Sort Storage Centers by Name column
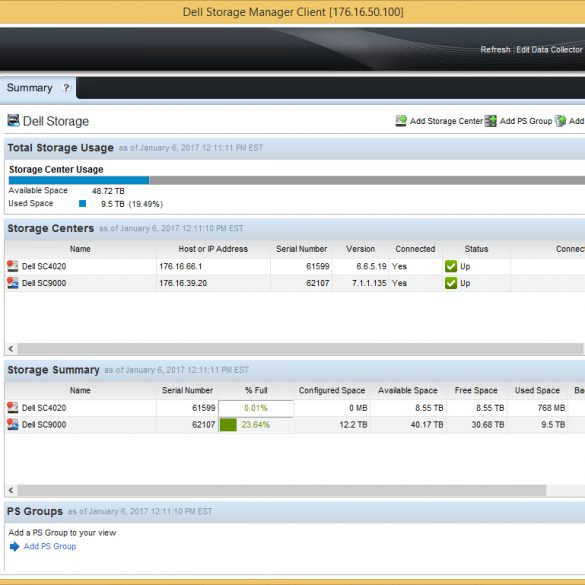Screen dimensions: 585x585 [x=80, y=249]
